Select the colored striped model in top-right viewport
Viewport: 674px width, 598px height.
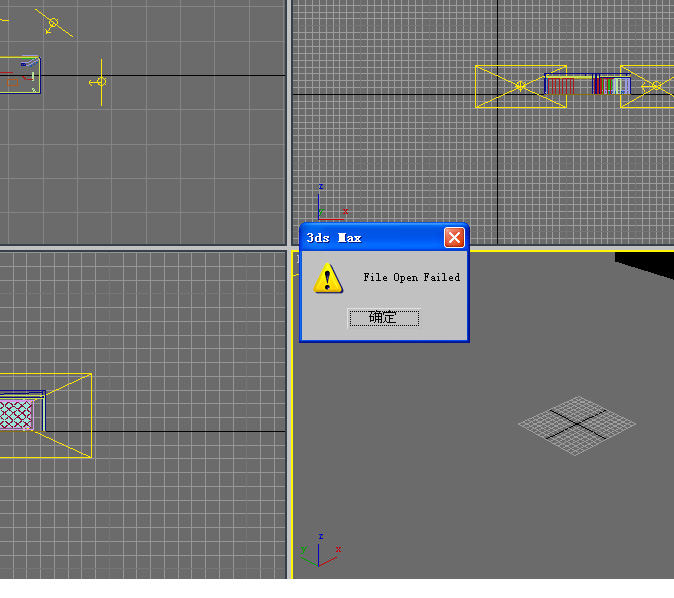[587, 84]
